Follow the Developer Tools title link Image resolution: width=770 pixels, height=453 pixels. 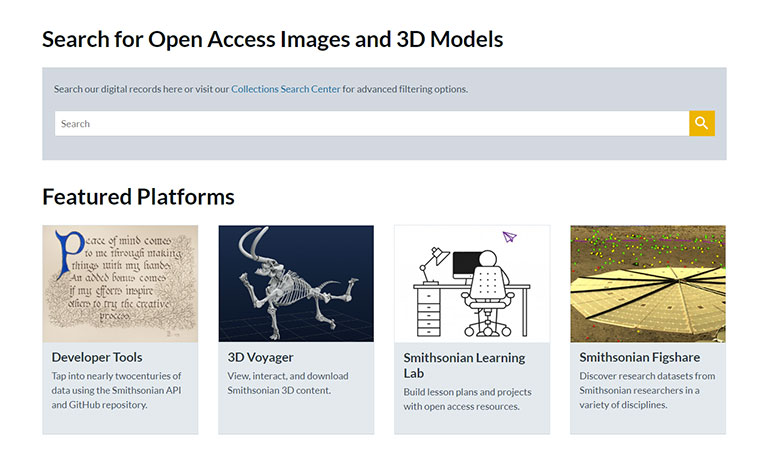(97, 357)
